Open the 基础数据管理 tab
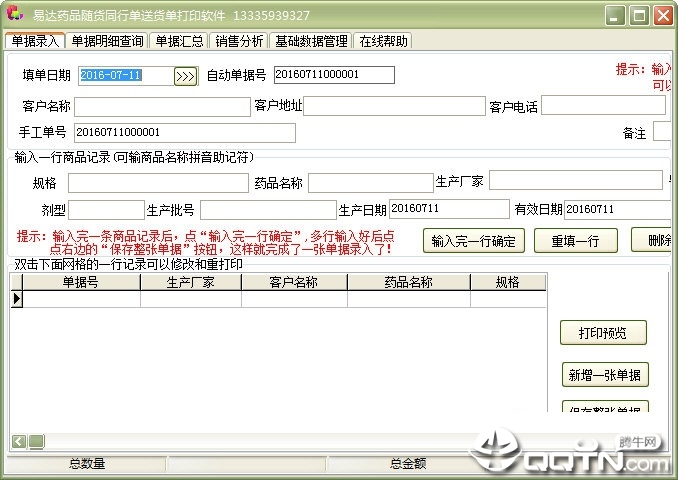Screen dimensions: 678x480 (311, 41)
